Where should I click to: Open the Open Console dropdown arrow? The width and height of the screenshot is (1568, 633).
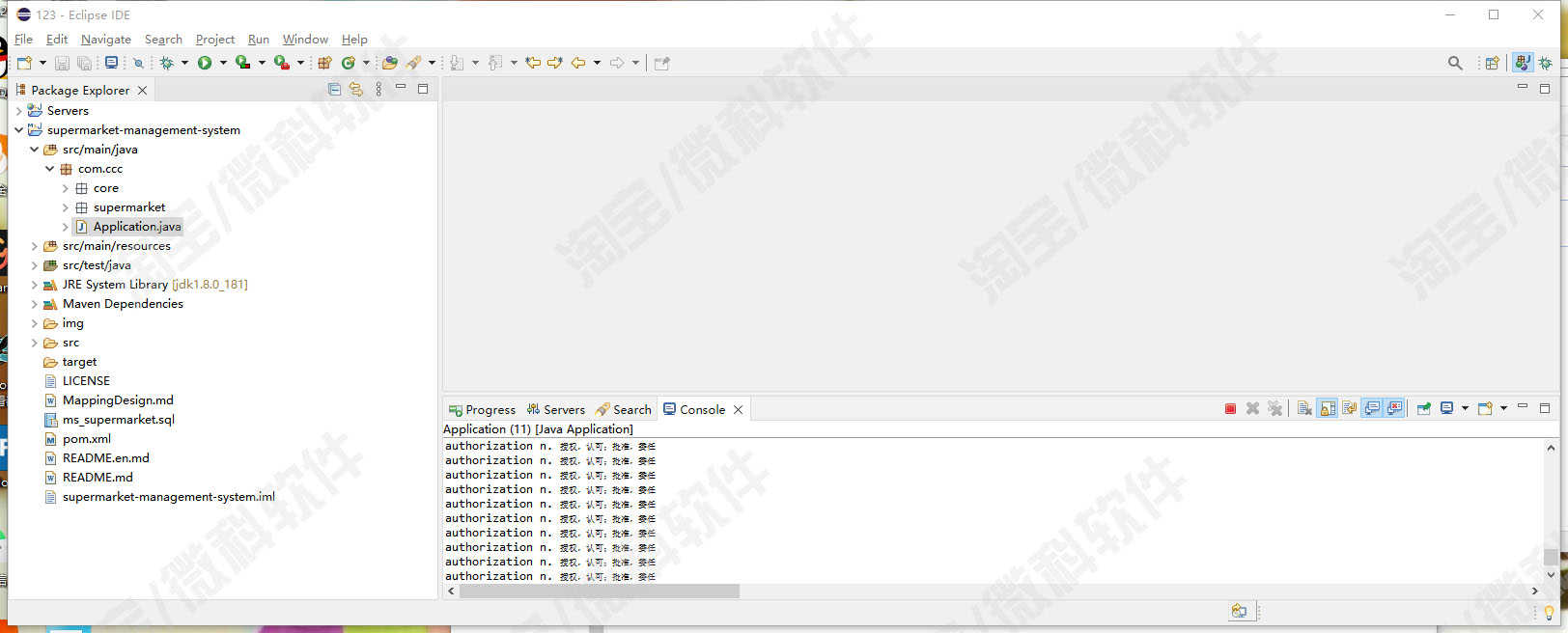point(1503,409)
